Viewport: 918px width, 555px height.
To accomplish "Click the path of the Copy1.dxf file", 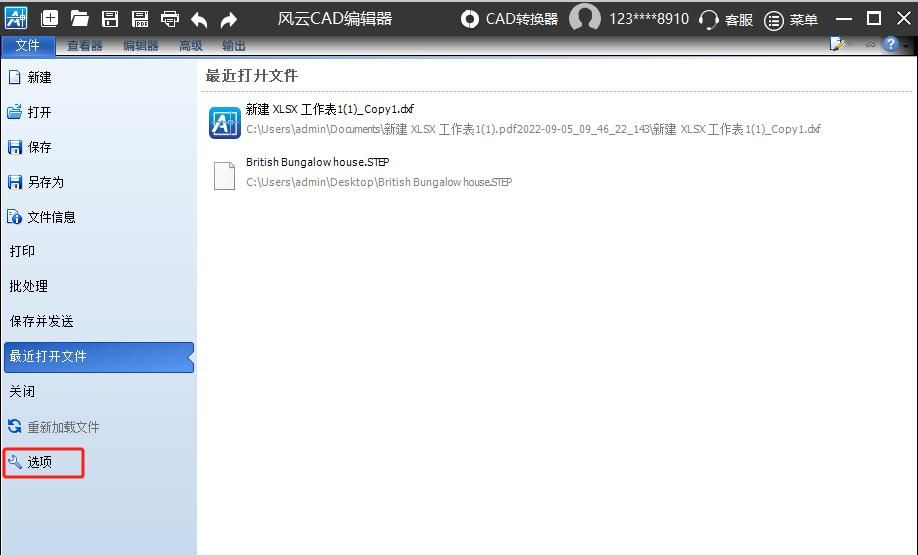I will [x=533, y=129].
